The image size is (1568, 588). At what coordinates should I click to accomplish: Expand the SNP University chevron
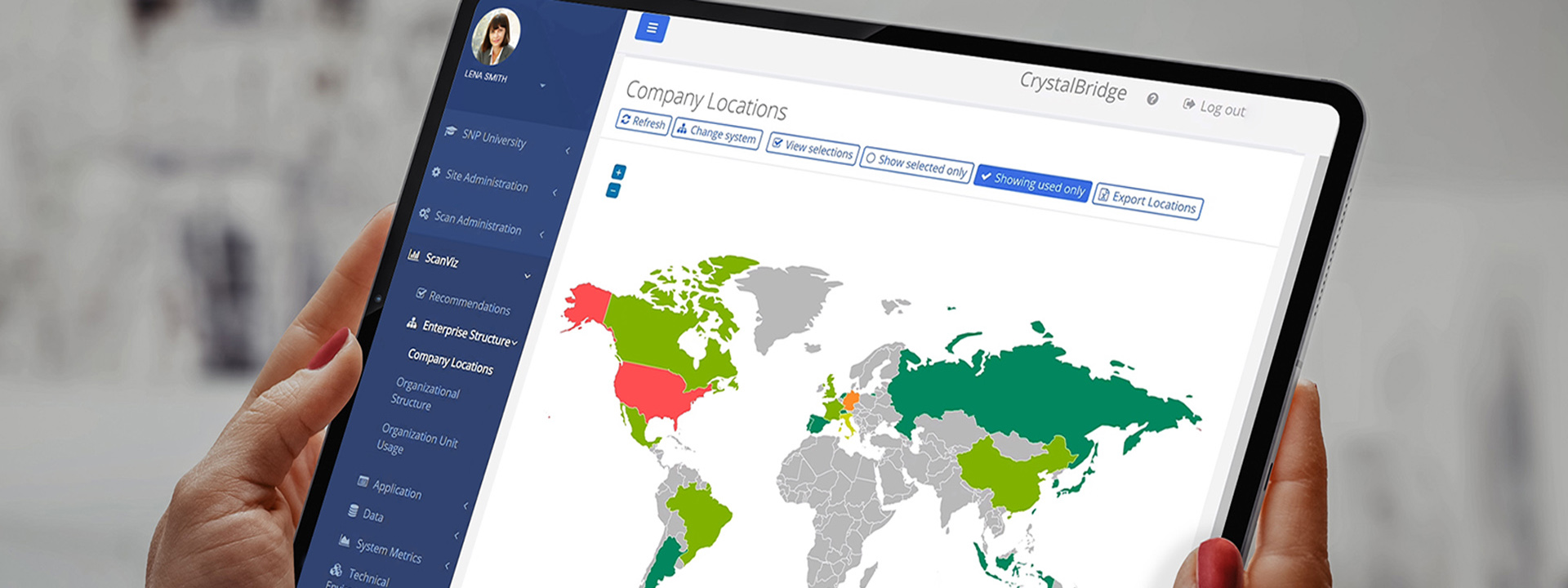pos(568,151)
